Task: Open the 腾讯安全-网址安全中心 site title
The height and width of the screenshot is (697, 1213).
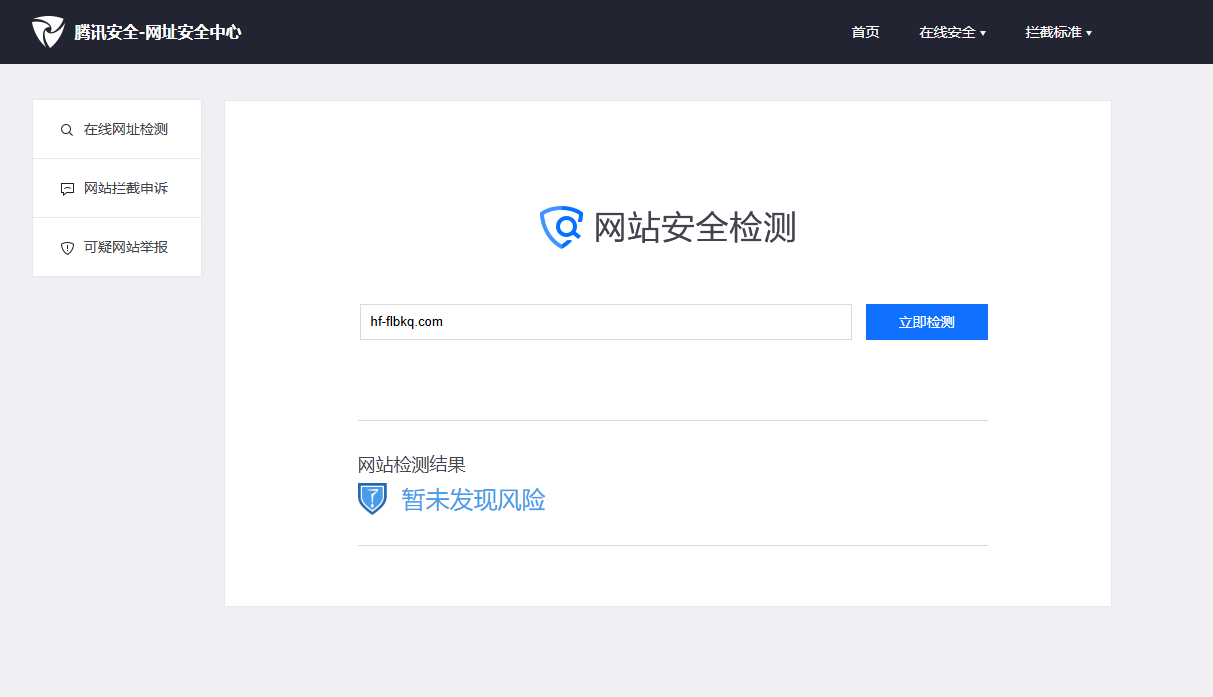Action: [158, 32]
